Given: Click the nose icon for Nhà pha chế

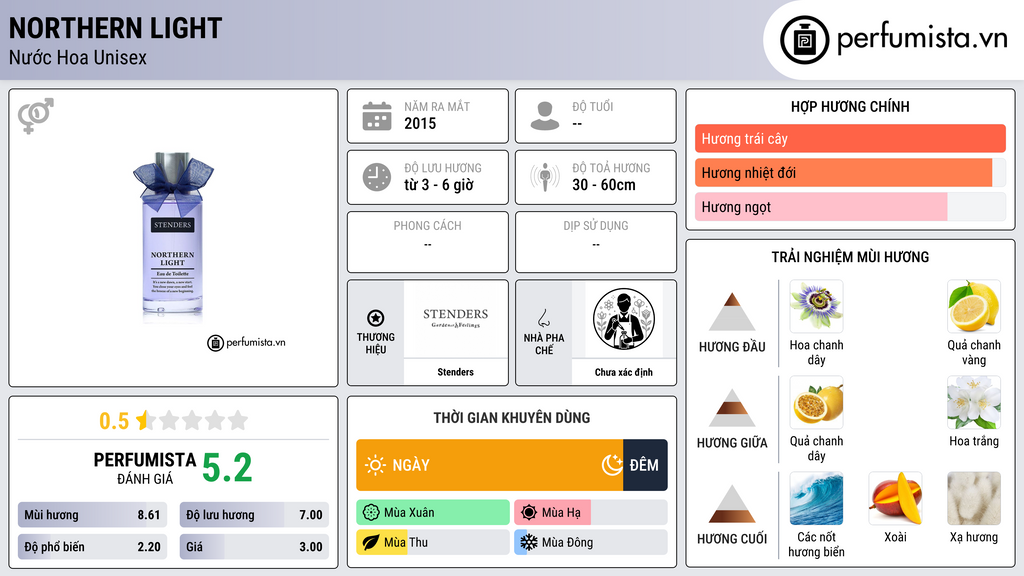Looking at the screenshot, I should [543, 318].
